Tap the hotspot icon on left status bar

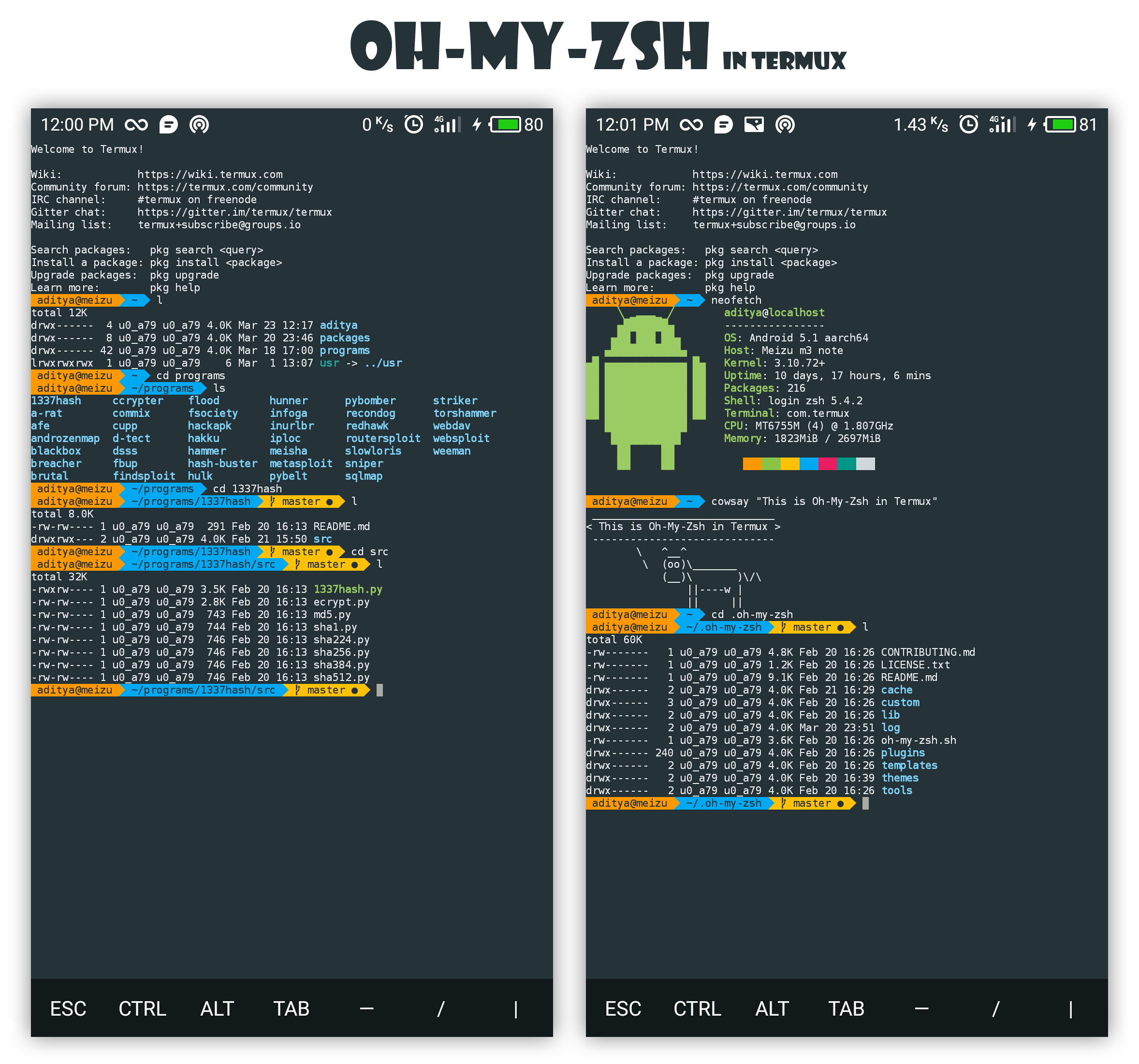click(x=199, y=124)
